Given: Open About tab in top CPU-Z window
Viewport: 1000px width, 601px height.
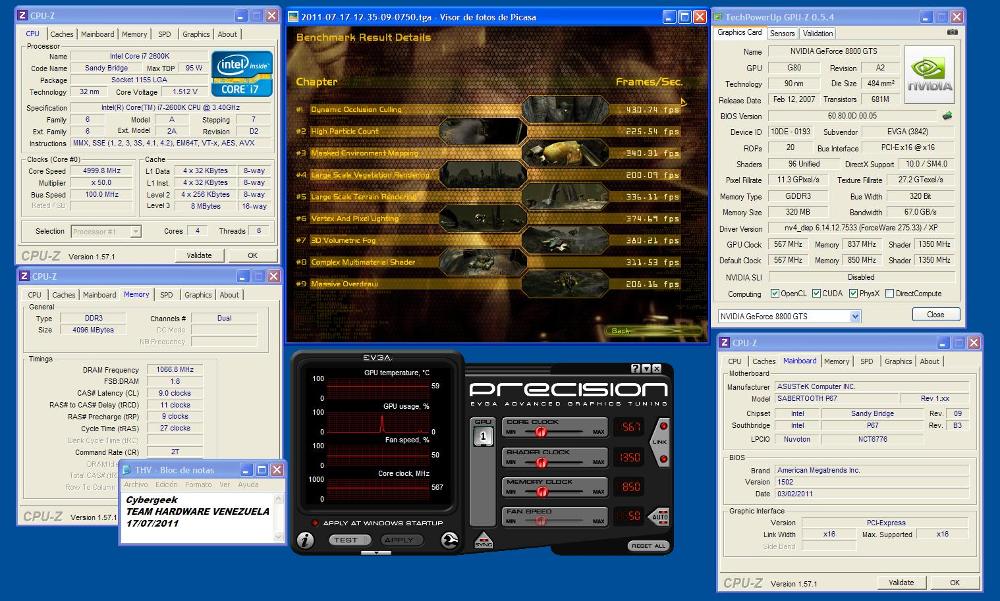Looking at the screenshot, I should [x=227, y=34].
